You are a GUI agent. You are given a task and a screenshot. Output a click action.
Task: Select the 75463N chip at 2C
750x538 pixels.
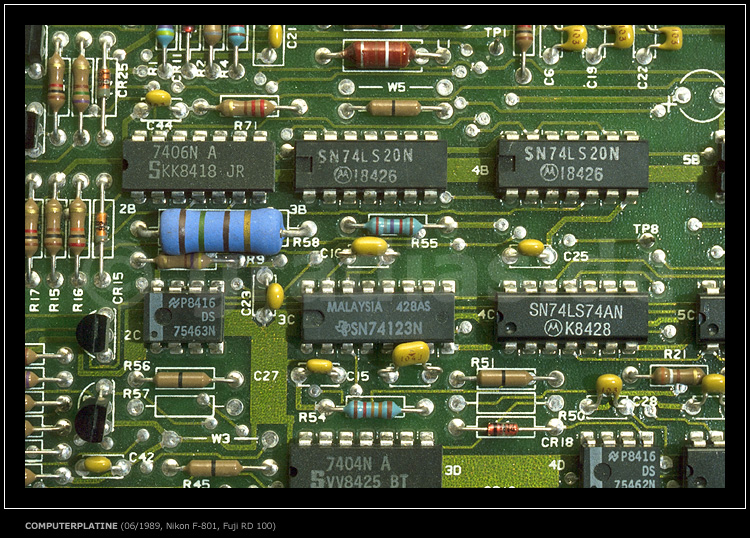[x=183, y=317]
